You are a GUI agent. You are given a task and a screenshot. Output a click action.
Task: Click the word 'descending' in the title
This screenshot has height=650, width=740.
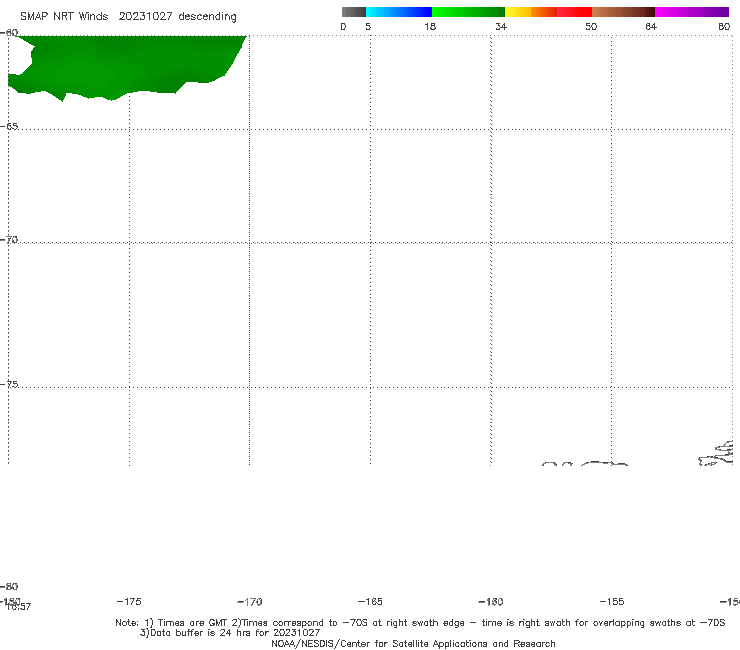tap(207, 17)
